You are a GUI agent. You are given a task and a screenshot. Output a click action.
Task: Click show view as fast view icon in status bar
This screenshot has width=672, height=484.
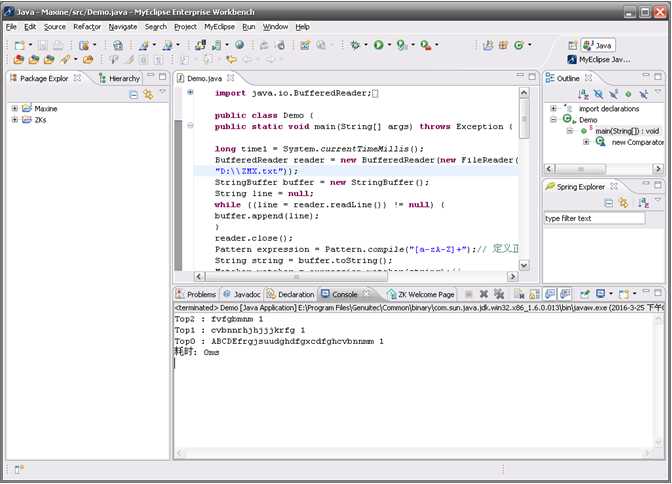pos(19,469)
